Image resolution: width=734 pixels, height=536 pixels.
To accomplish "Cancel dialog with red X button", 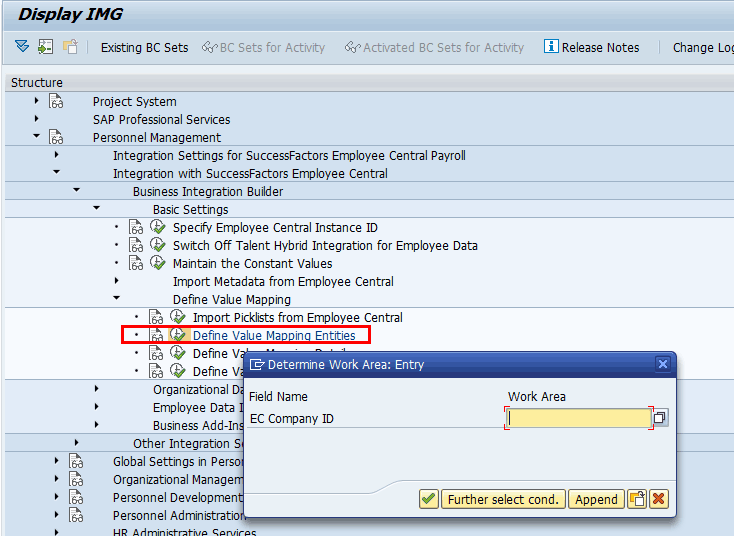I will [659, 499].
